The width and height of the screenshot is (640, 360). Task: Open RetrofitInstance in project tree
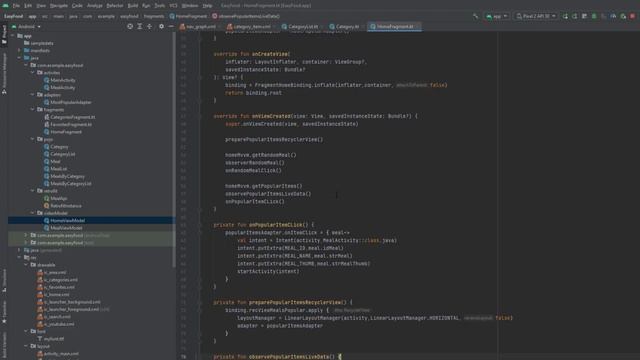[63, 206]
